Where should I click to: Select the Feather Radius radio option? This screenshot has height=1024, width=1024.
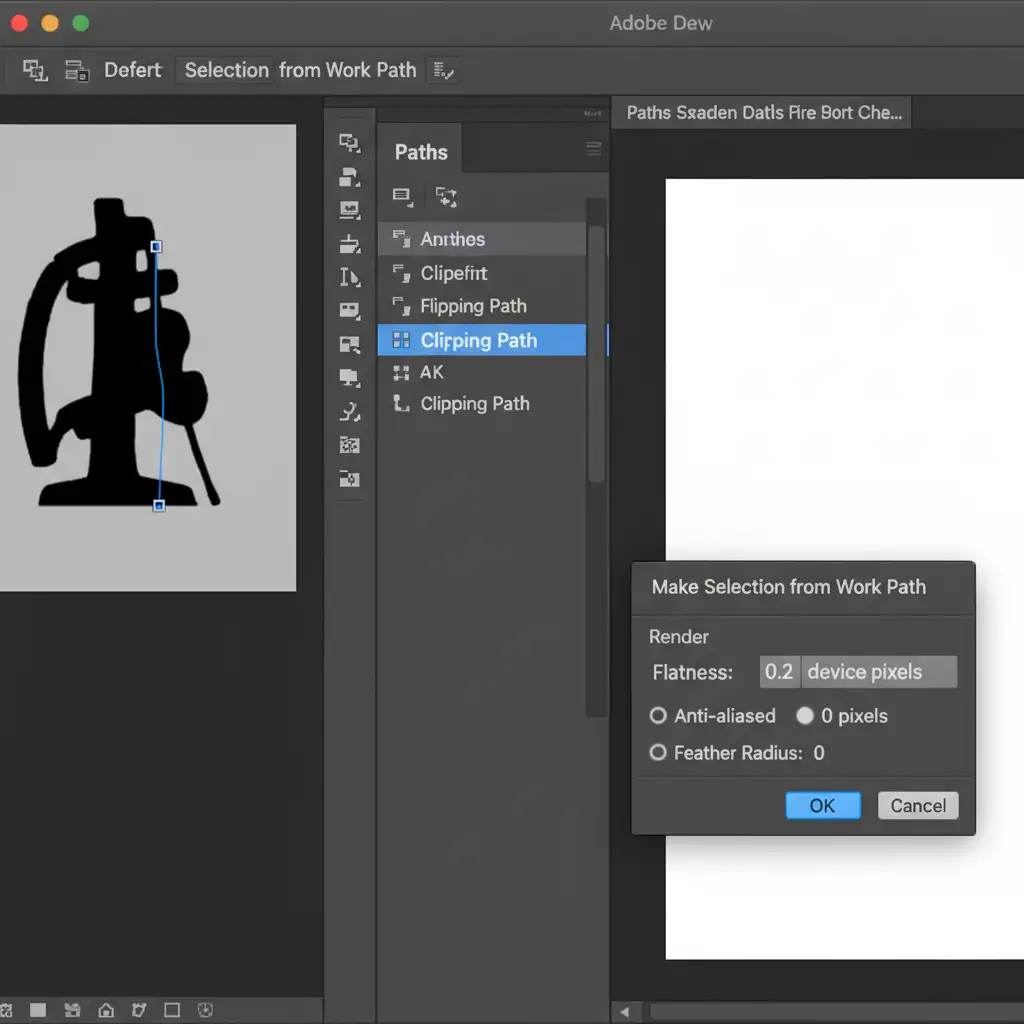[658, 753]
